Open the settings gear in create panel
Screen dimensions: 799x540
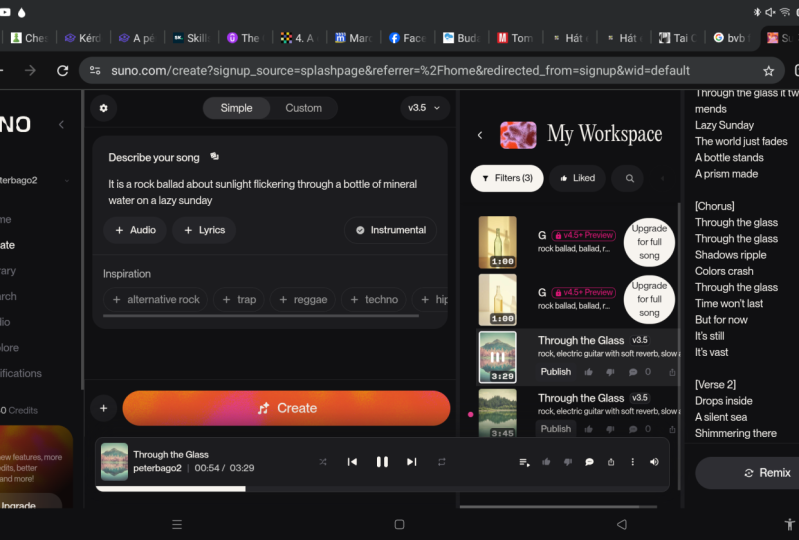tap(103, 108)
